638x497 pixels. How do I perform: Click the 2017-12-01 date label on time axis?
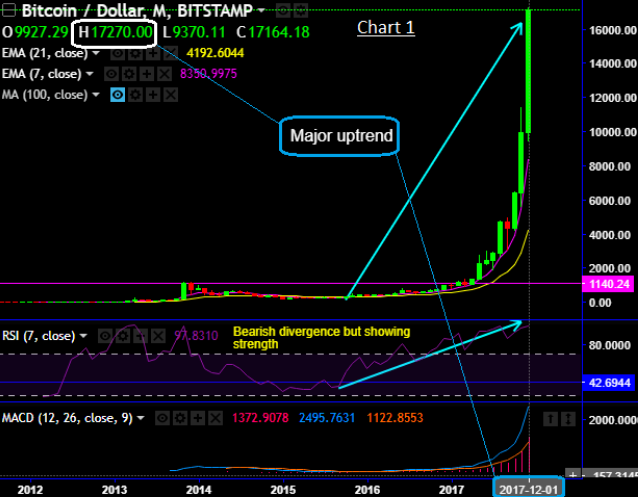[x=529, y=489]
